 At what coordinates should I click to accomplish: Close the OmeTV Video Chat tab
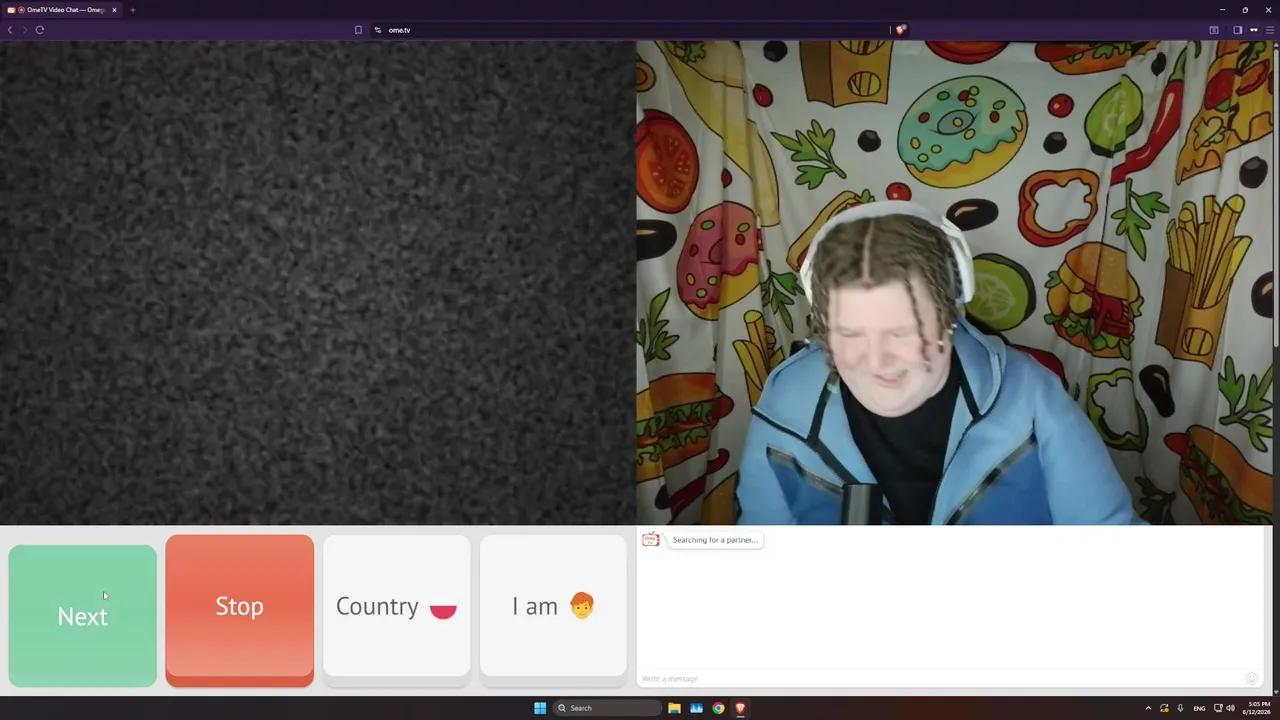pos(114,10)
